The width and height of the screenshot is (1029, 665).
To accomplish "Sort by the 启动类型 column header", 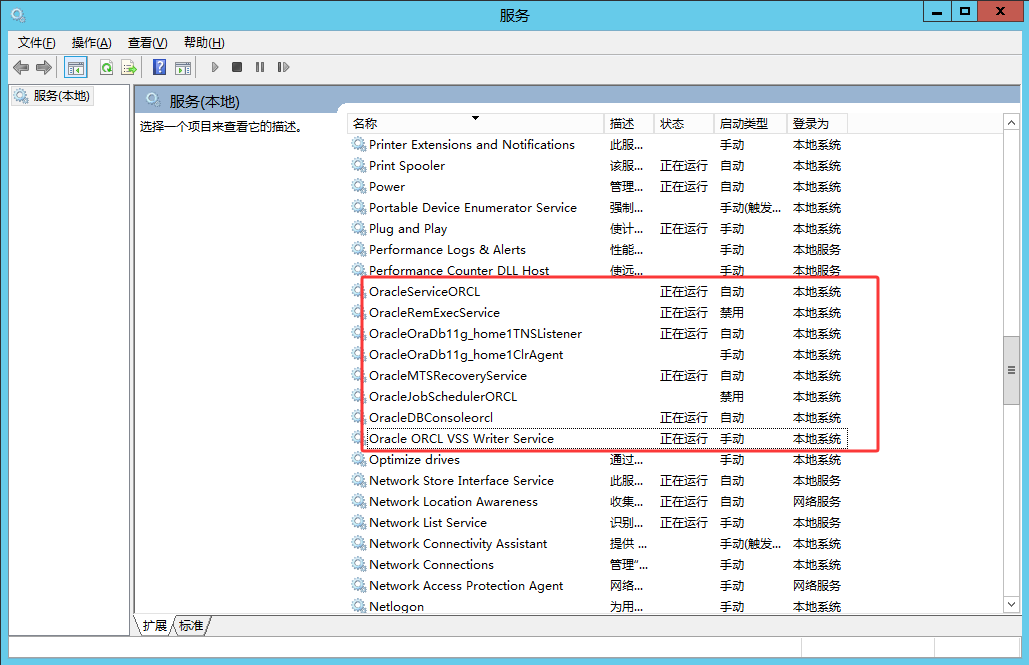I will click(x=750, y=123).
